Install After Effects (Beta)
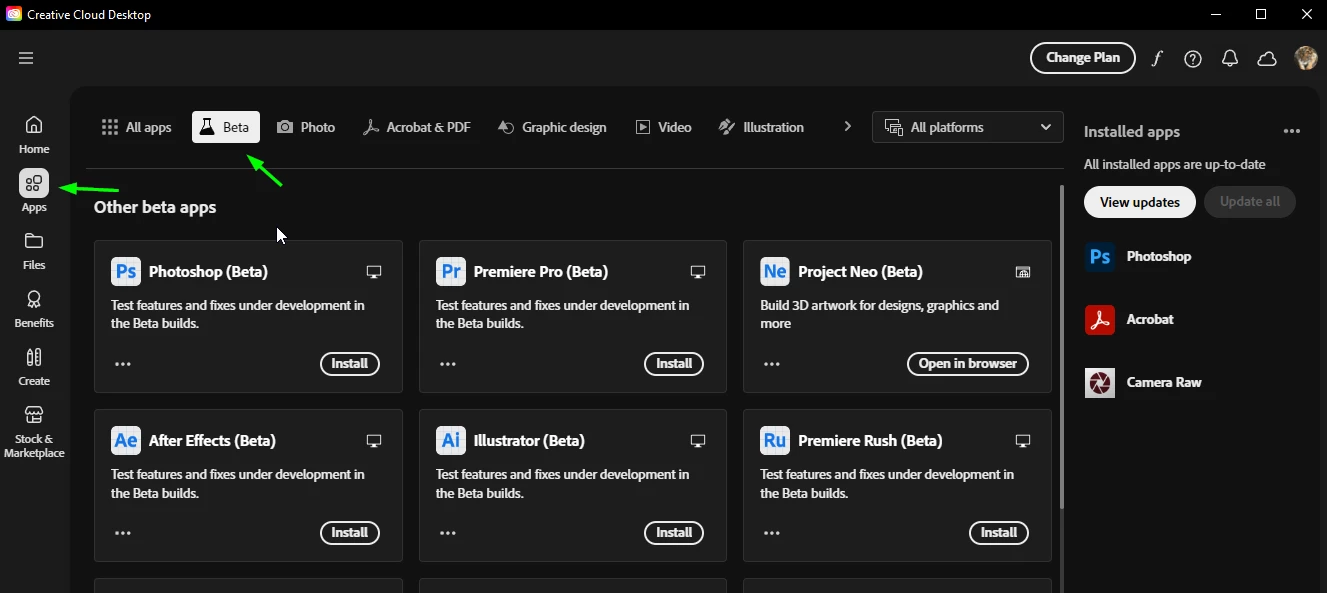1327x593 pixels. [x=350, y=533]
